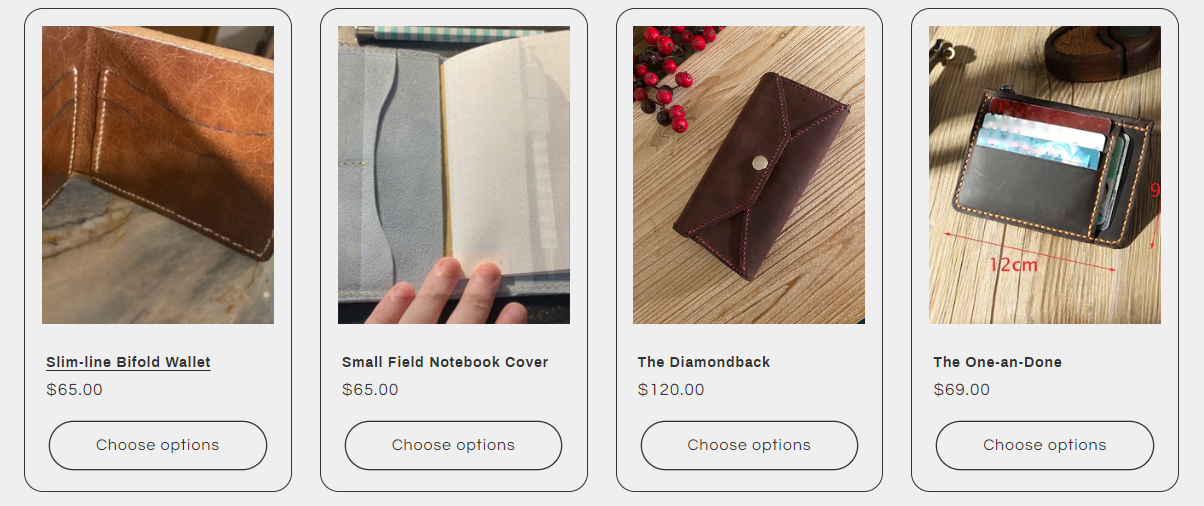The width and height of the screenshot is (1204, 506).
Task: Follow the Slim-line Bifold Wallet title link
Action: (x=128, y=362)
